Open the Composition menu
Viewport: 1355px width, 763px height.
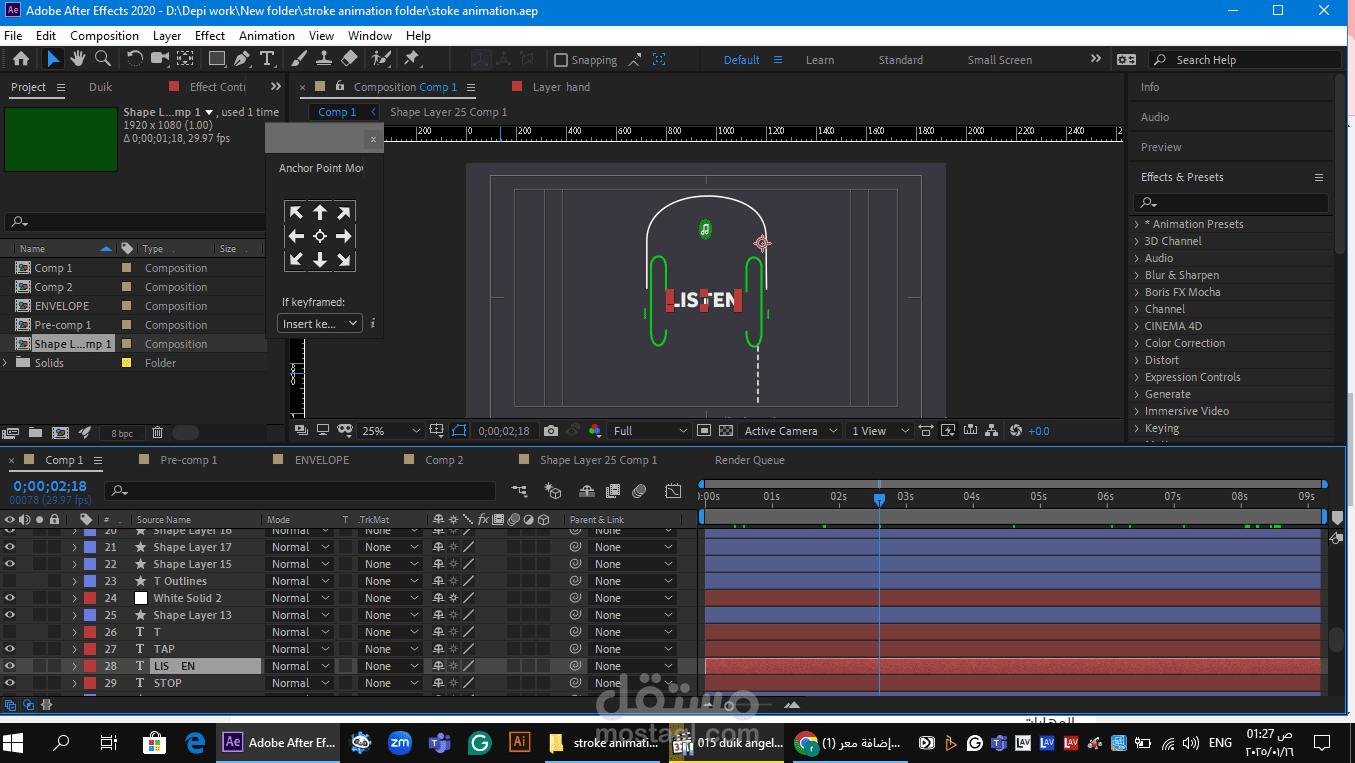pyautogui.click(x=104, y=35)
